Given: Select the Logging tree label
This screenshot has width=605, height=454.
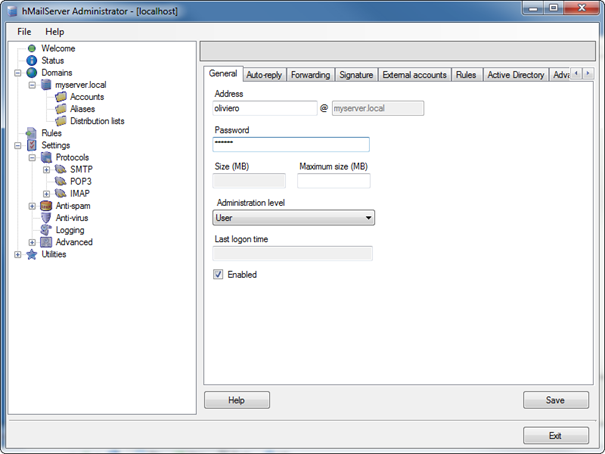Looking at the screenshot, I should pyautogui.click(x=70, y=230).
